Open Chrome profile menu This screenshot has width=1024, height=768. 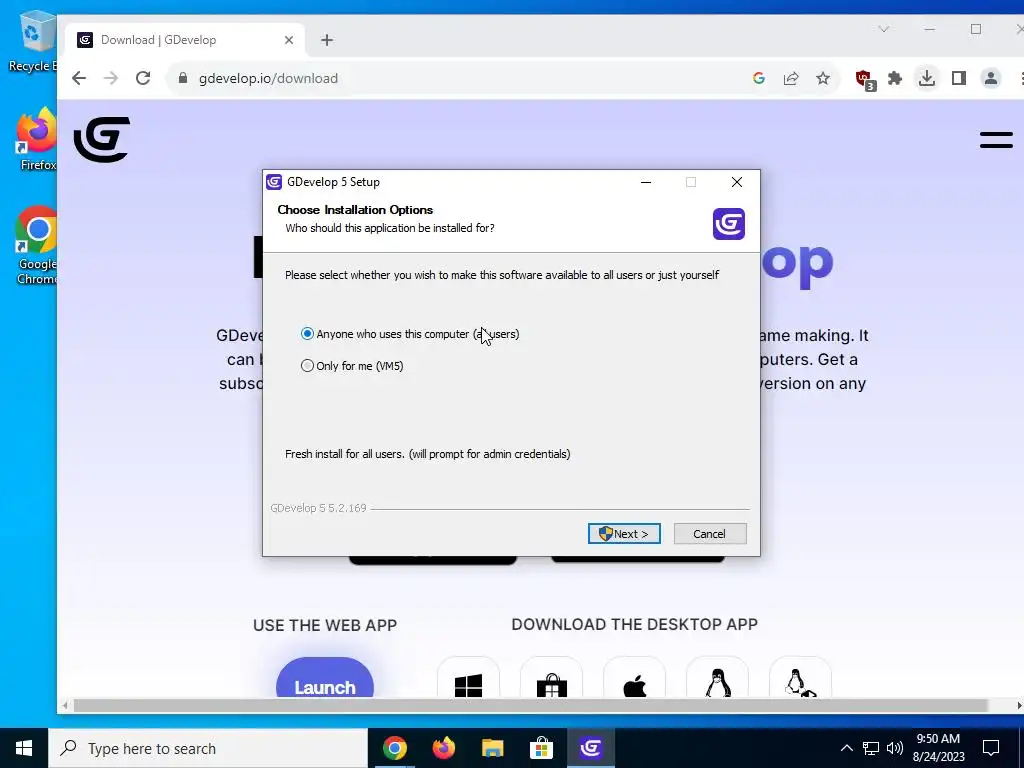(x=991, y=78)
